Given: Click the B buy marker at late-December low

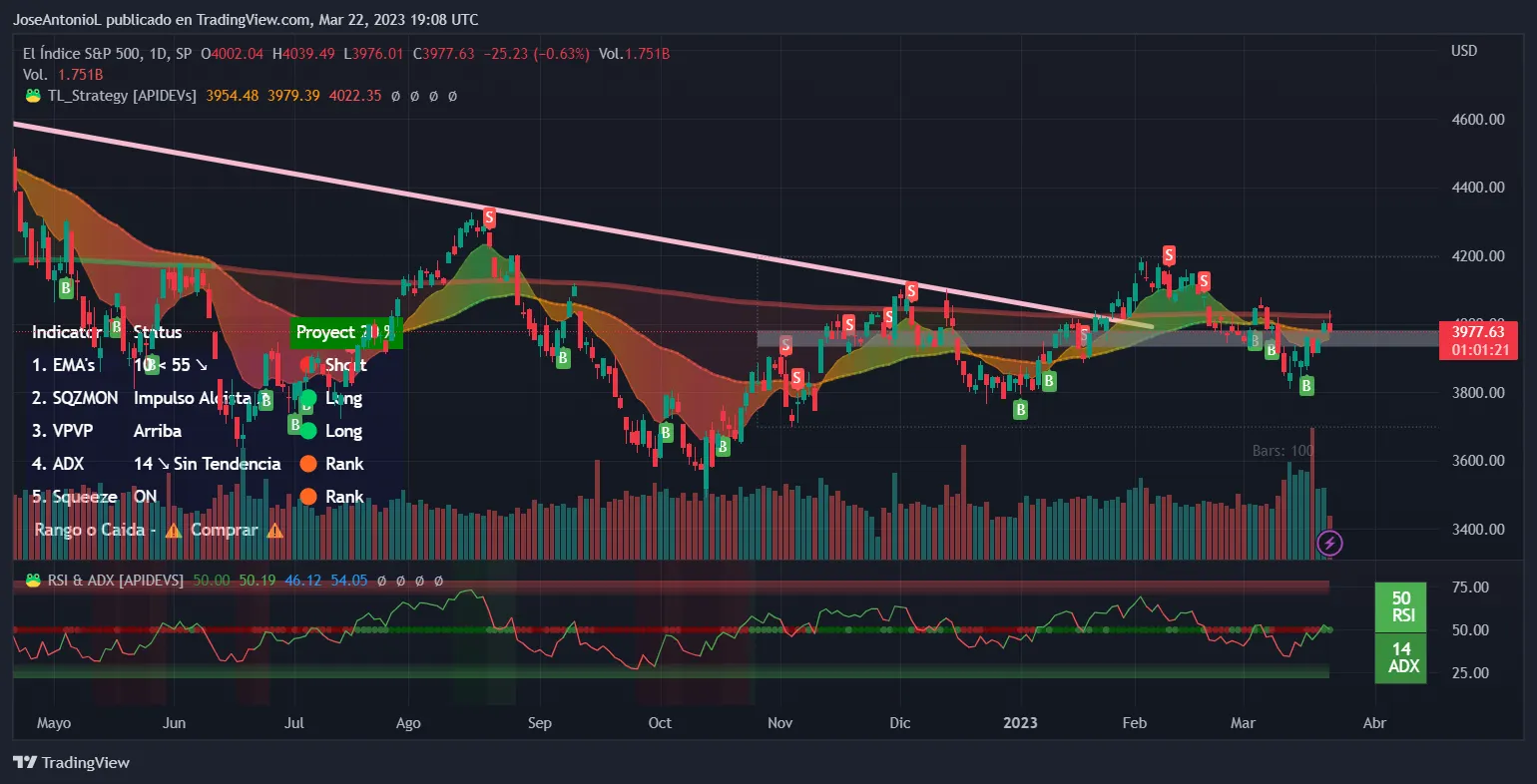Looking at the screenshot, I should click(x=1020, y=409).
